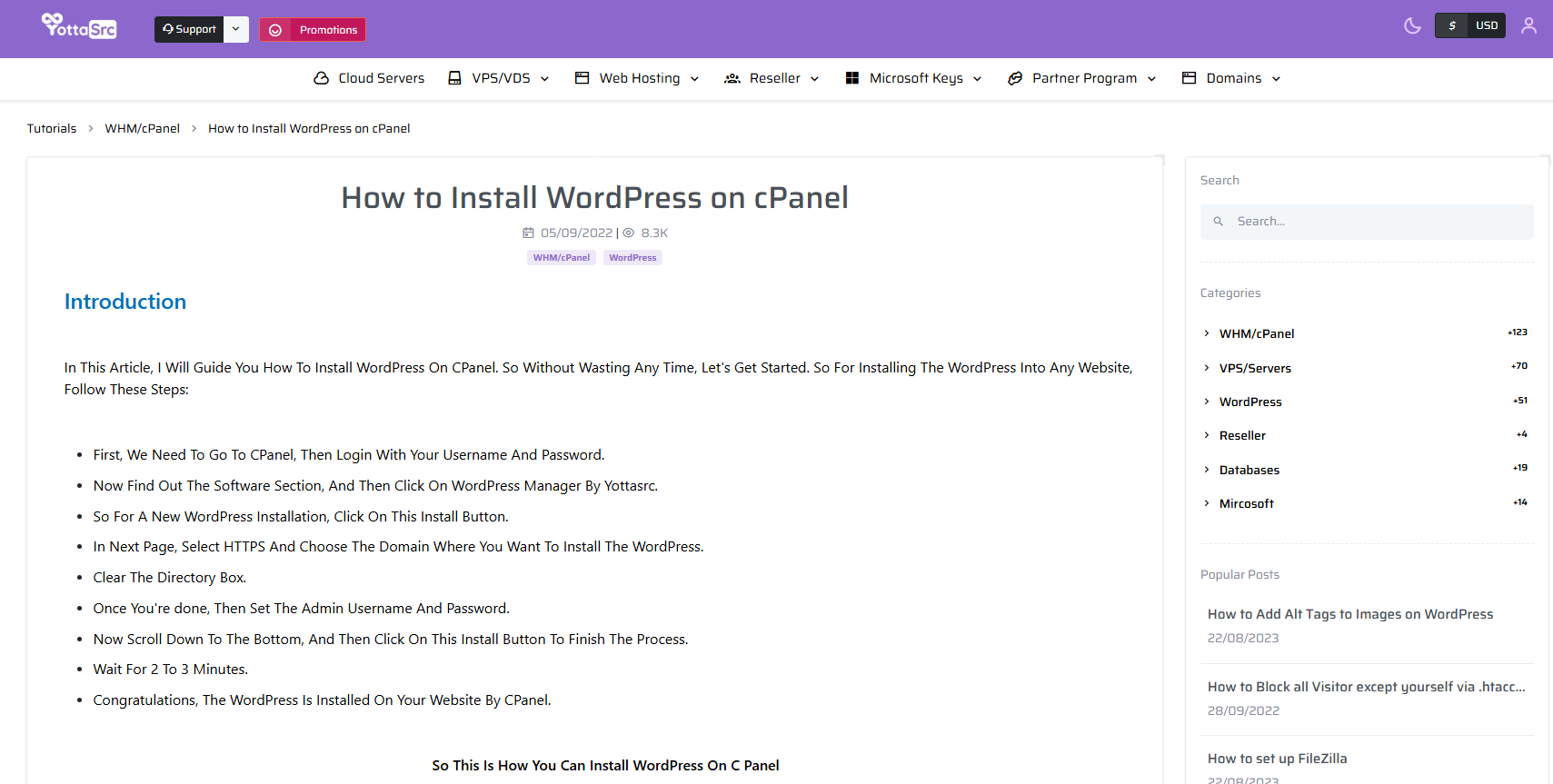This screenshot has height=784, width=1553.
Task: Click the Domains window icon
Action: click(x=1190, y=78)
